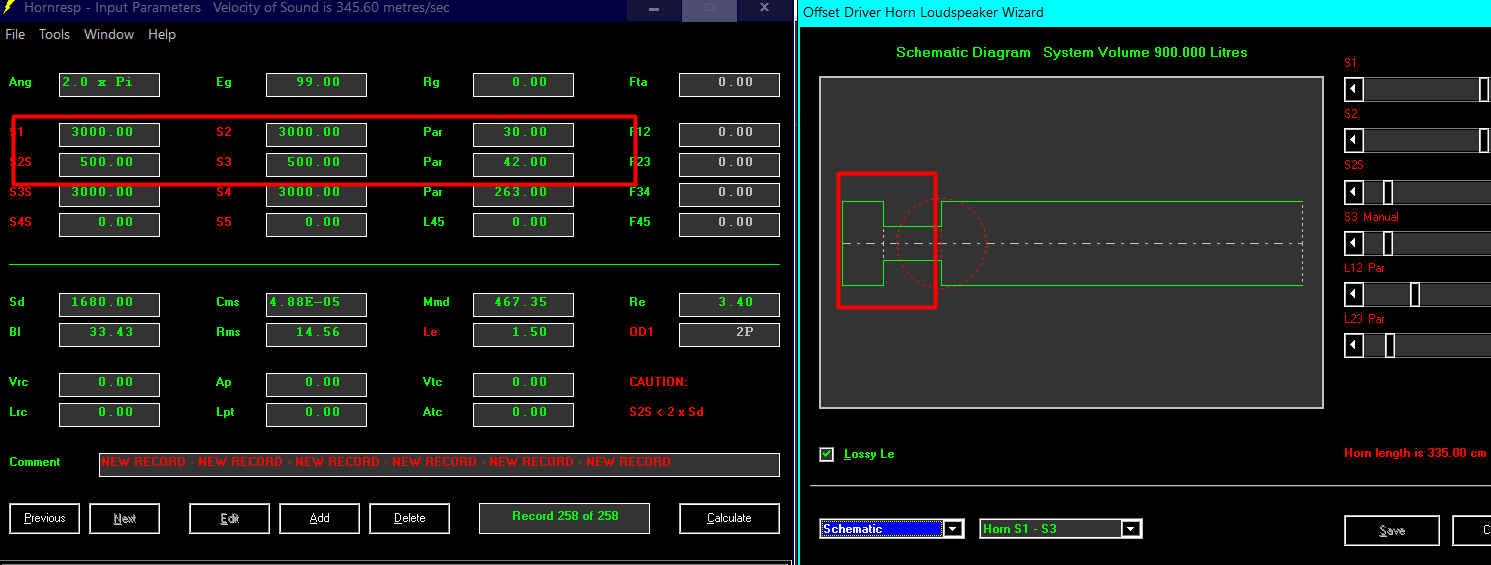Click the Re field showing 3.40

729,304
